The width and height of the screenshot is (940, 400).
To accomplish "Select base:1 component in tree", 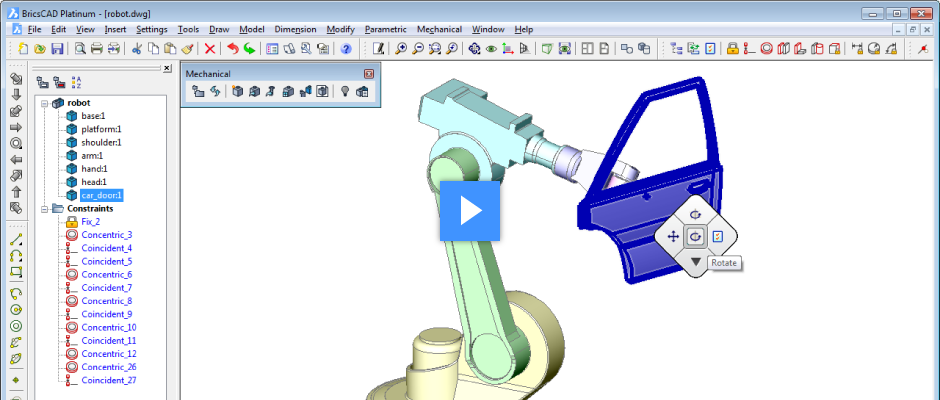I will click(x=93, y=116).
